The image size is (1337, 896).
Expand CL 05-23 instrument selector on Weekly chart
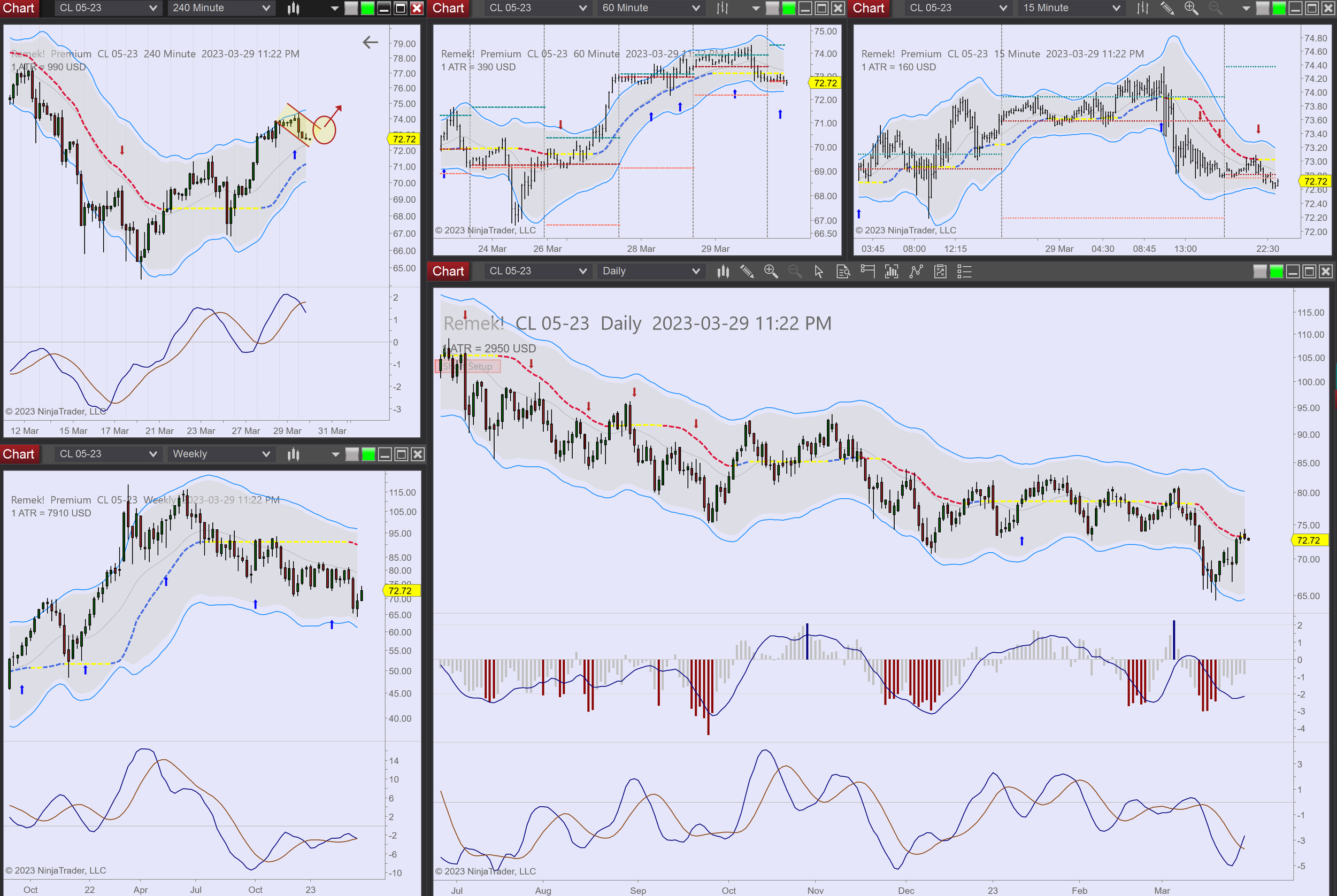point(108,454)
